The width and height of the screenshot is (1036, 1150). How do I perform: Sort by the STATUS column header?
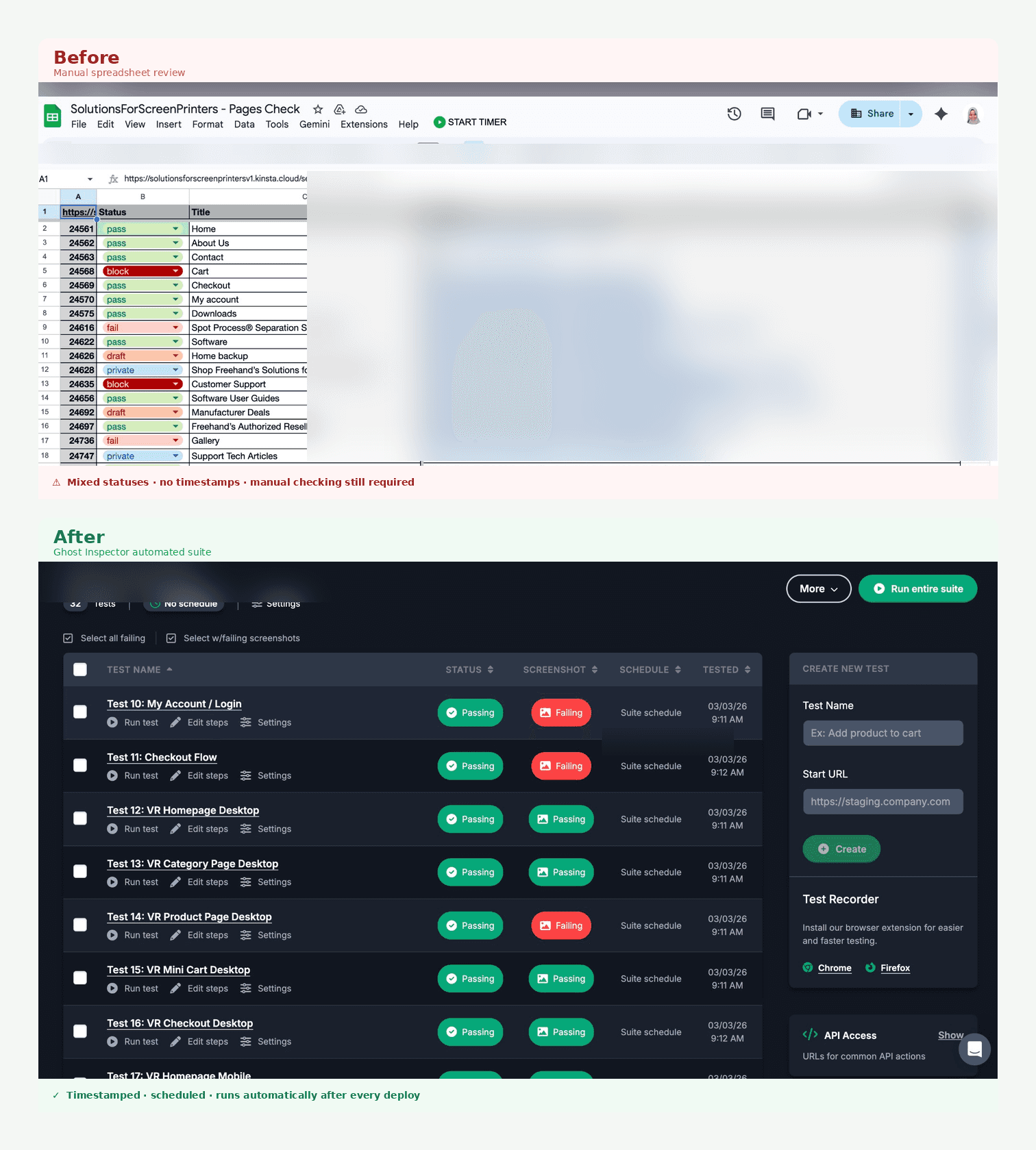tap(469, 670)
